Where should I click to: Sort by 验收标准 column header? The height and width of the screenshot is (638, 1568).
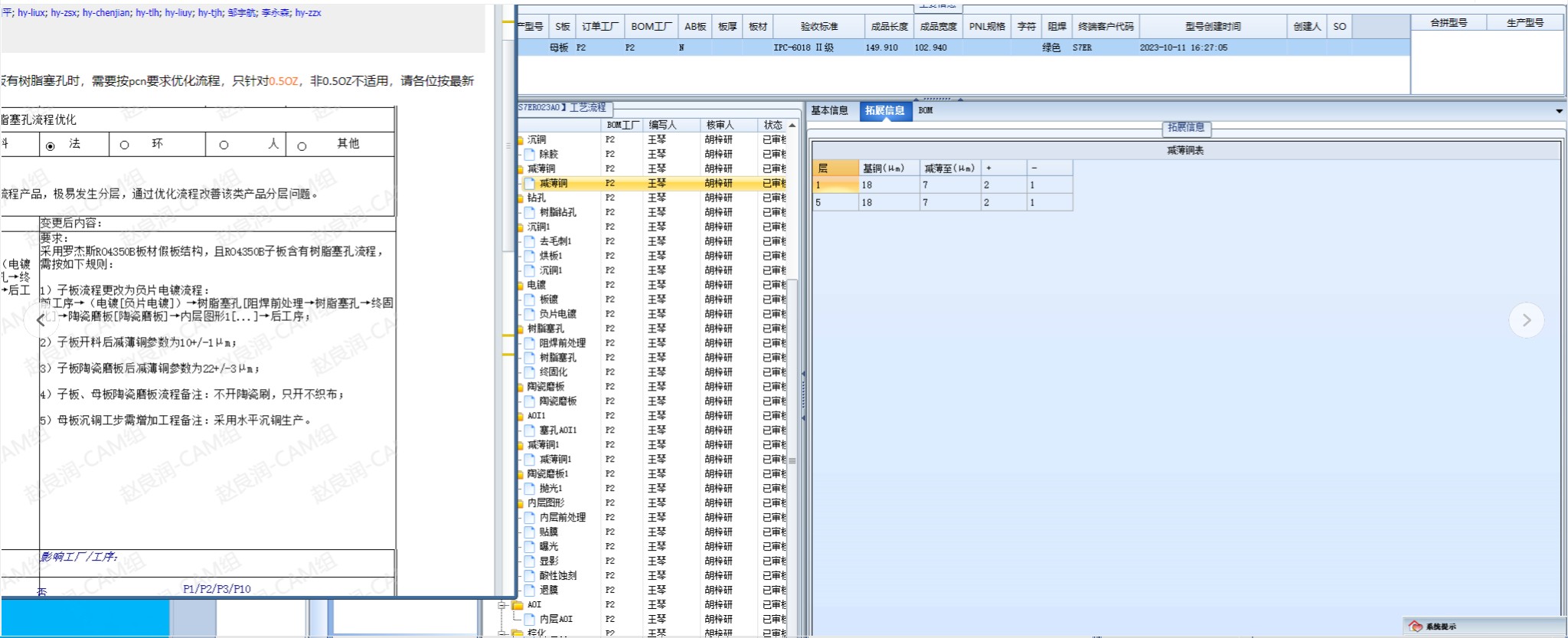pos(818,26)
